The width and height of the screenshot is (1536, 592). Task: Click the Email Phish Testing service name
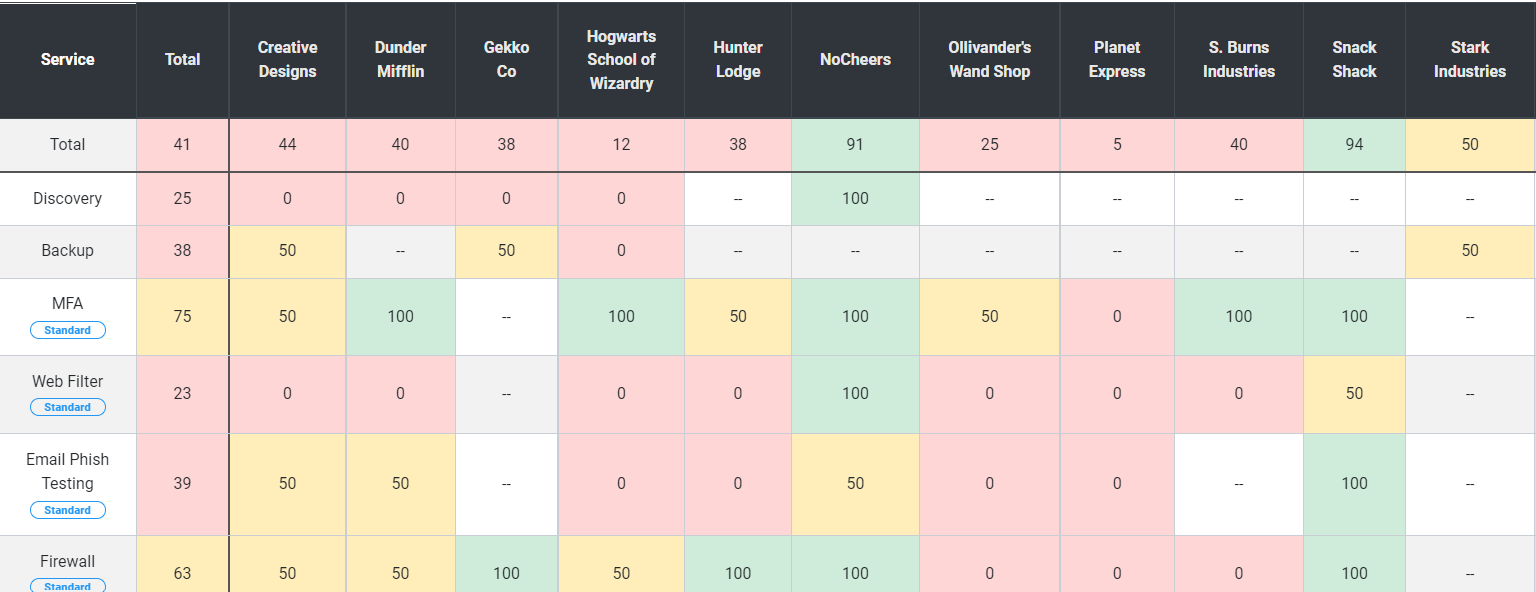point(68,471)
